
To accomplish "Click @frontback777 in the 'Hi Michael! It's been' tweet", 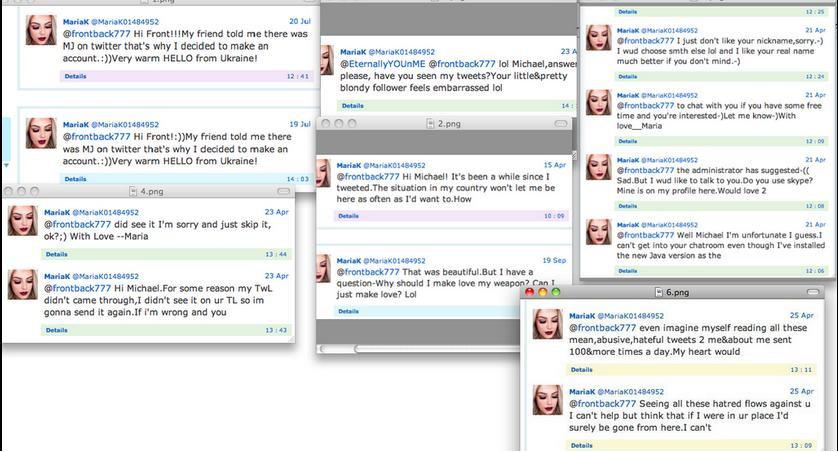I will coord(368,176).
